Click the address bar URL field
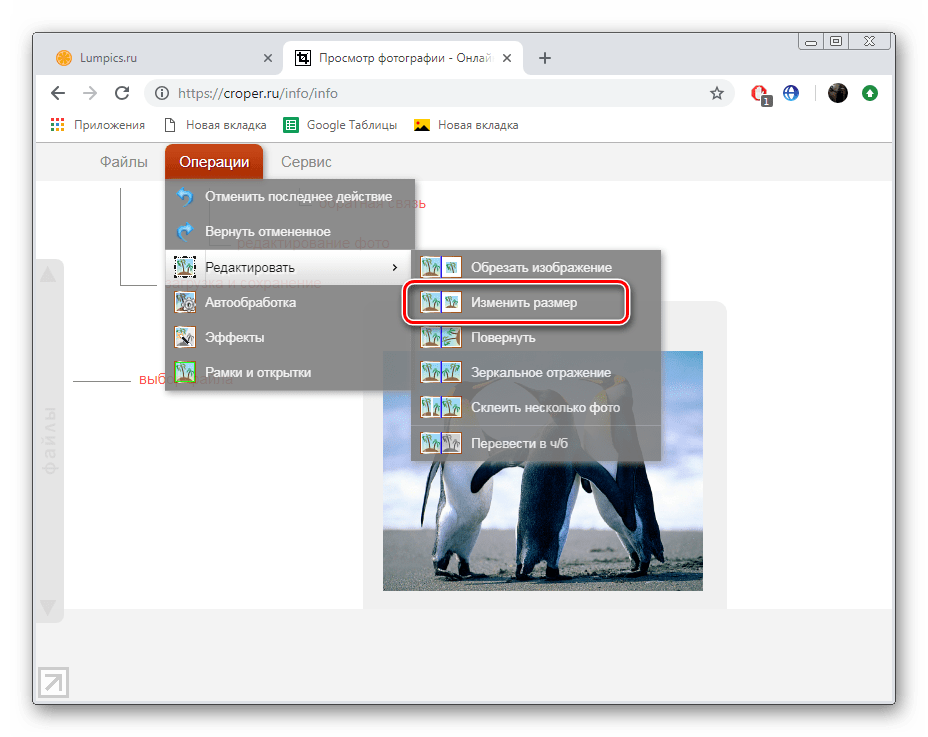 pyautogui.click(x=438, y=93)
